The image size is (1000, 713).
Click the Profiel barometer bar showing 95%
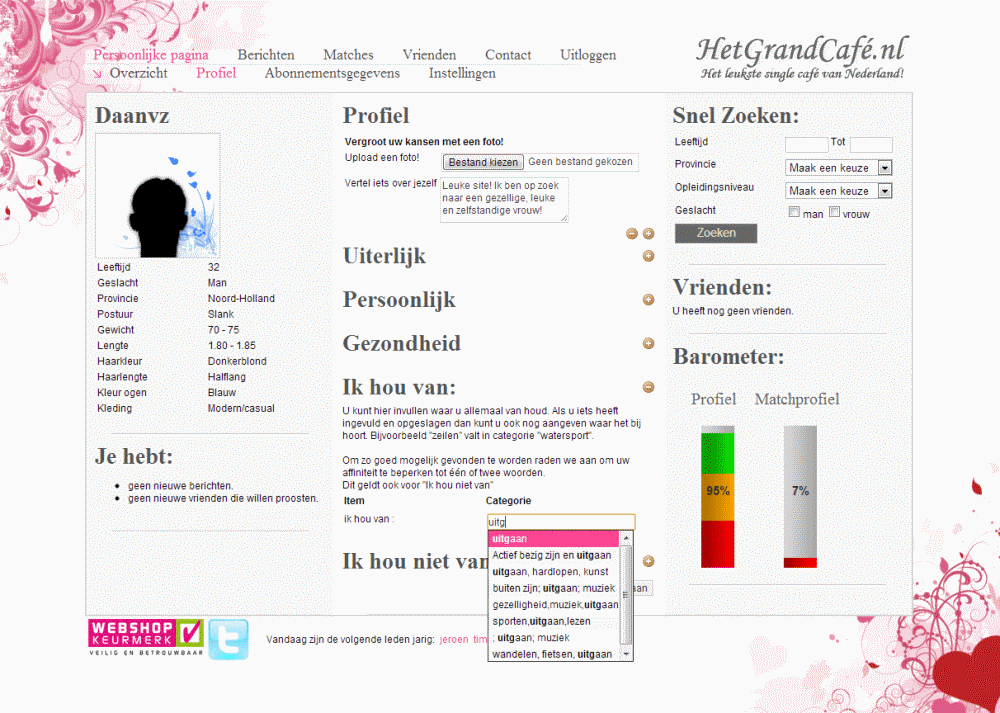pyautogui.click(x=717, y=497)
